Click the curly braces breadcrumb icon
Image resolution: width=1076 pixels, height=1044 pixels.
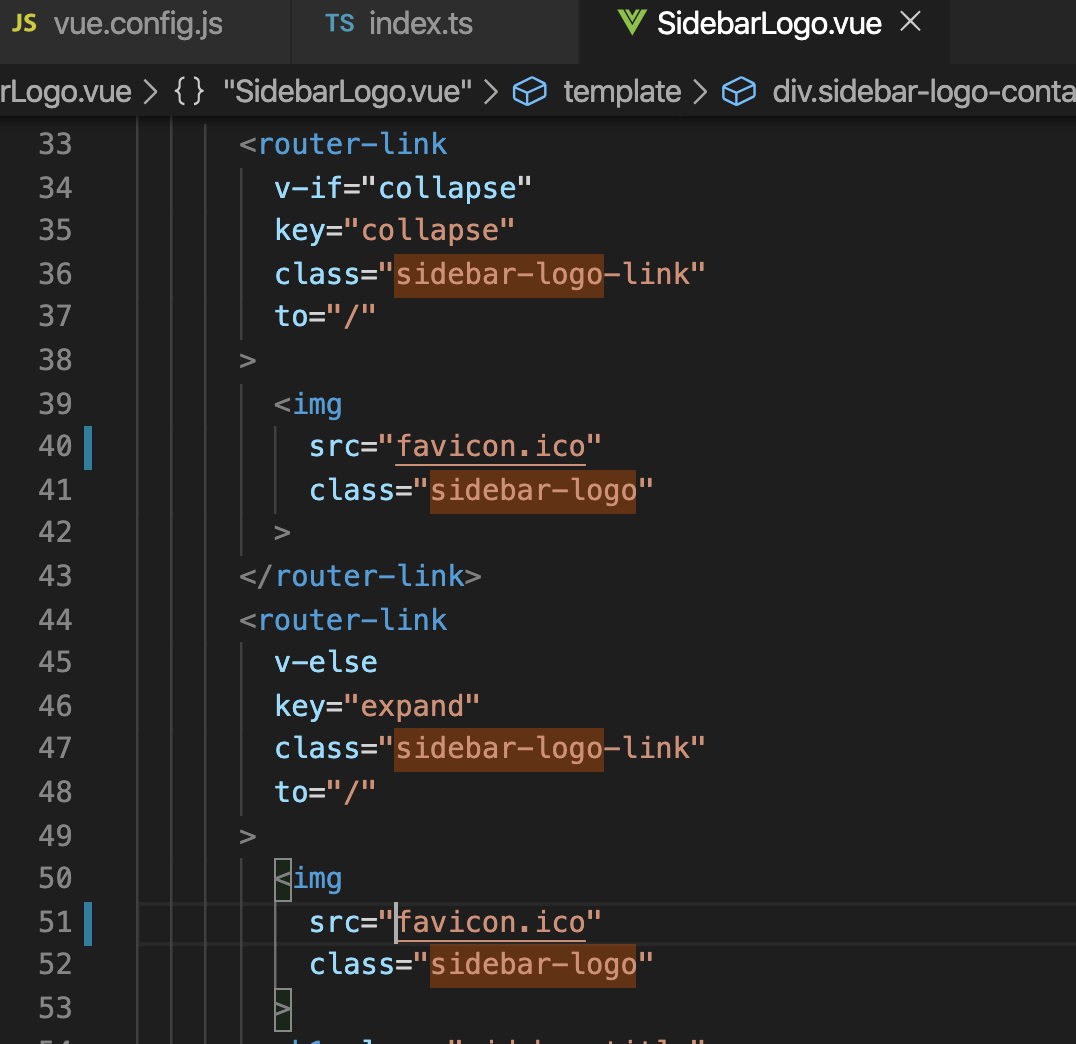pos(189,91)
